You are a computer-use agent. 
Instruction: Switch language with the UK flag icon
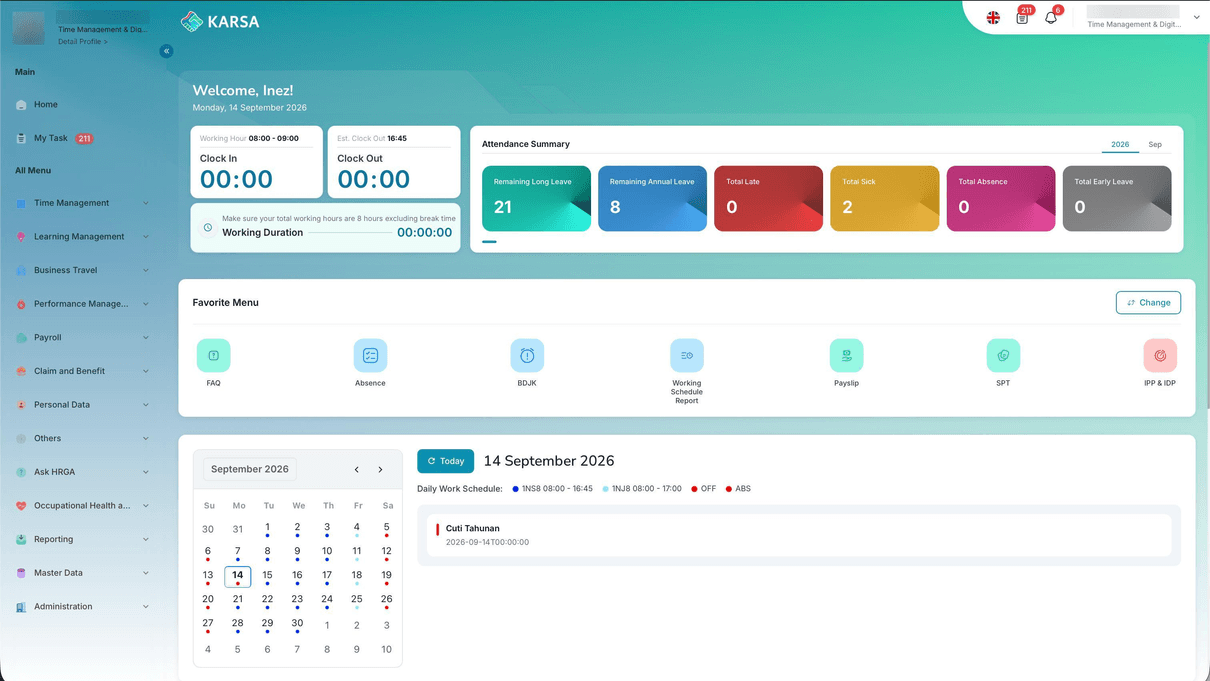(993, 18)
